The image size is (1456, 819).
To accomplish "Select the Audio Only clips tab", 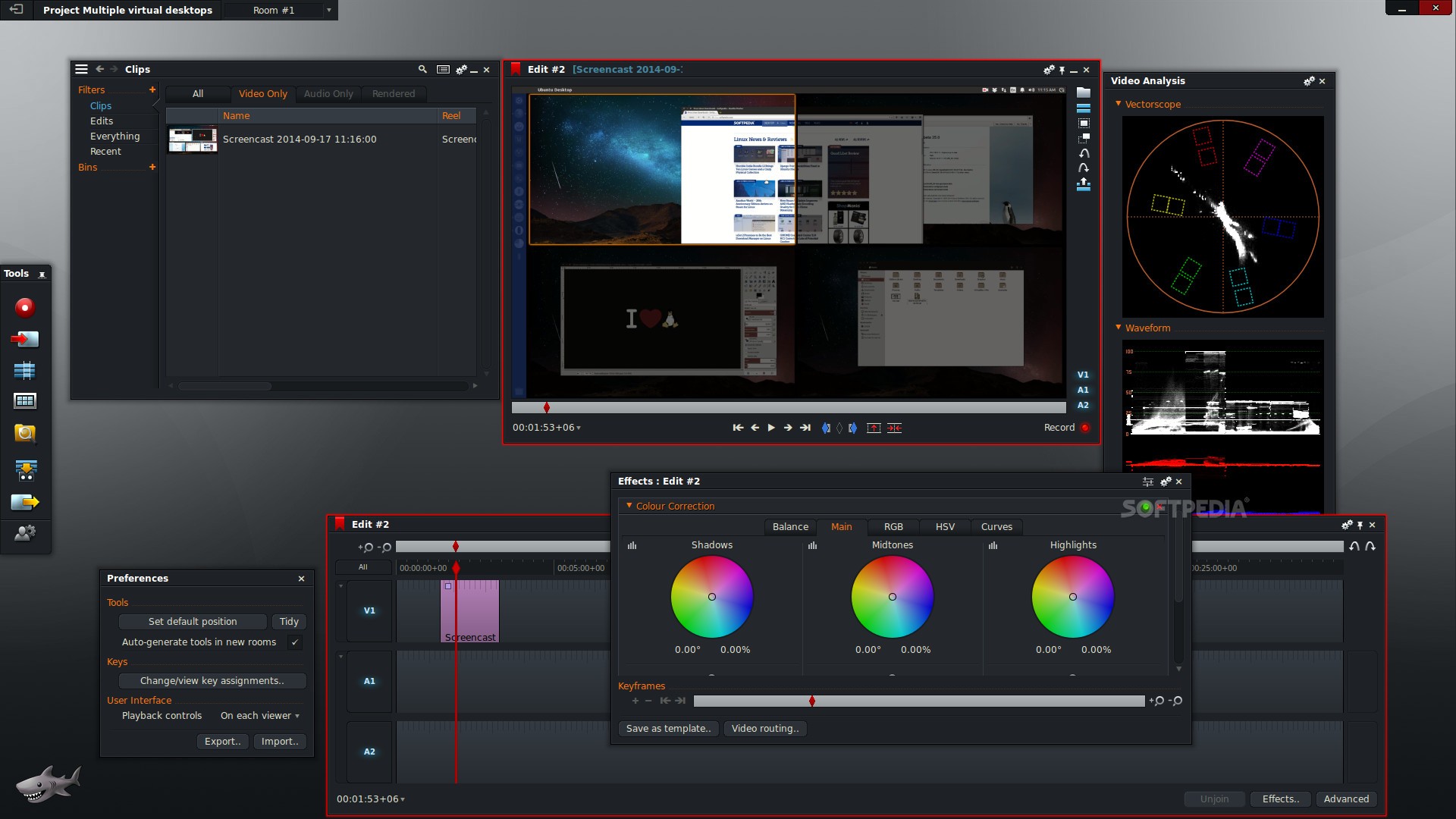I will (x=328, y=94).
